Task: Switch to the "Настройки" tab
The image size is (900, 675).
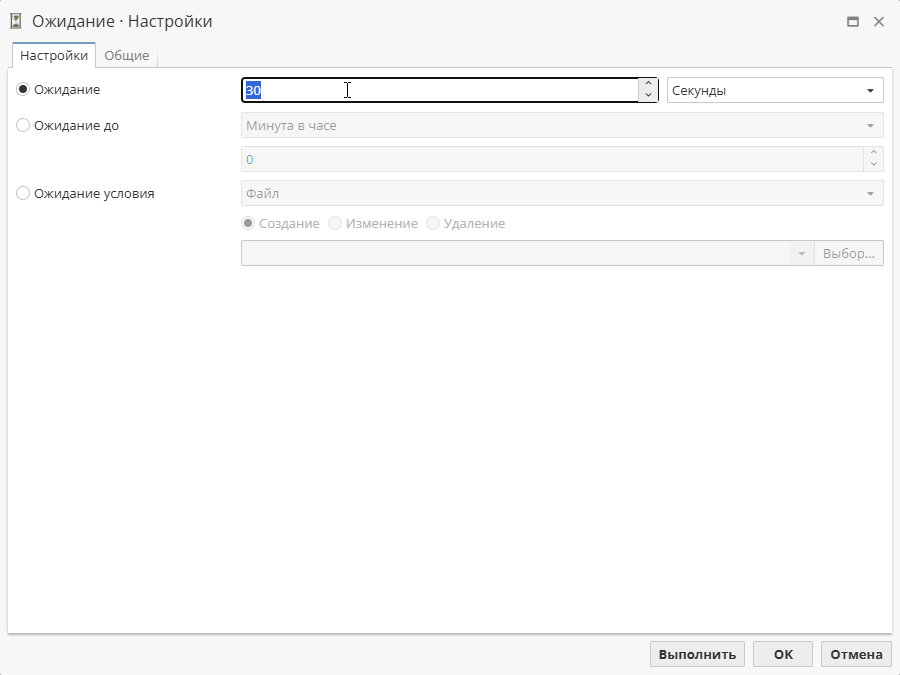Action: click(52, 55)
